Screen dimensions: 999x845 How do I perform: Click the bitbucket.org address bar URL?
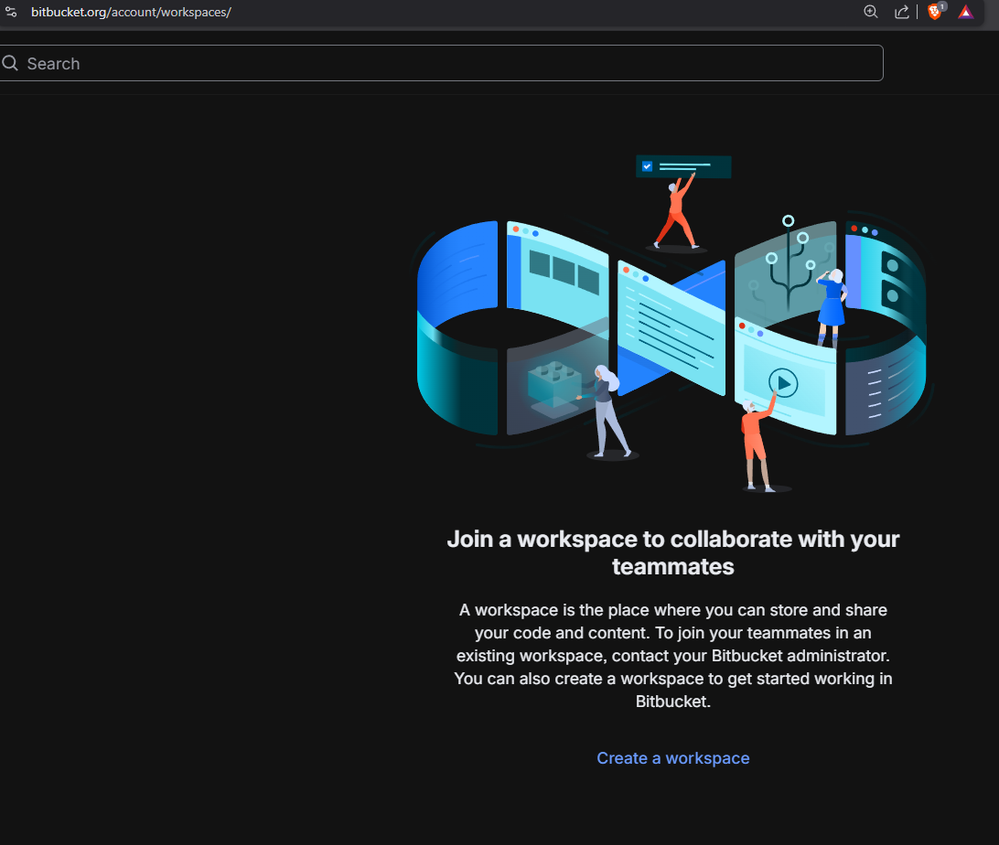click(x=131, y=12)
